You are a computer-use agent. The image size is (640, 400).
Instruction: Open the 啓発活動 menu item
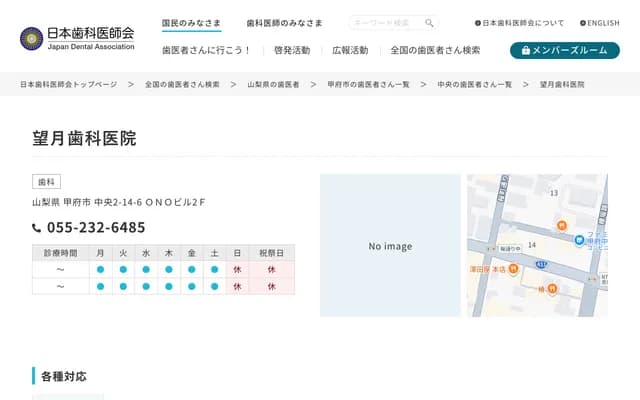tap(291, 50)
